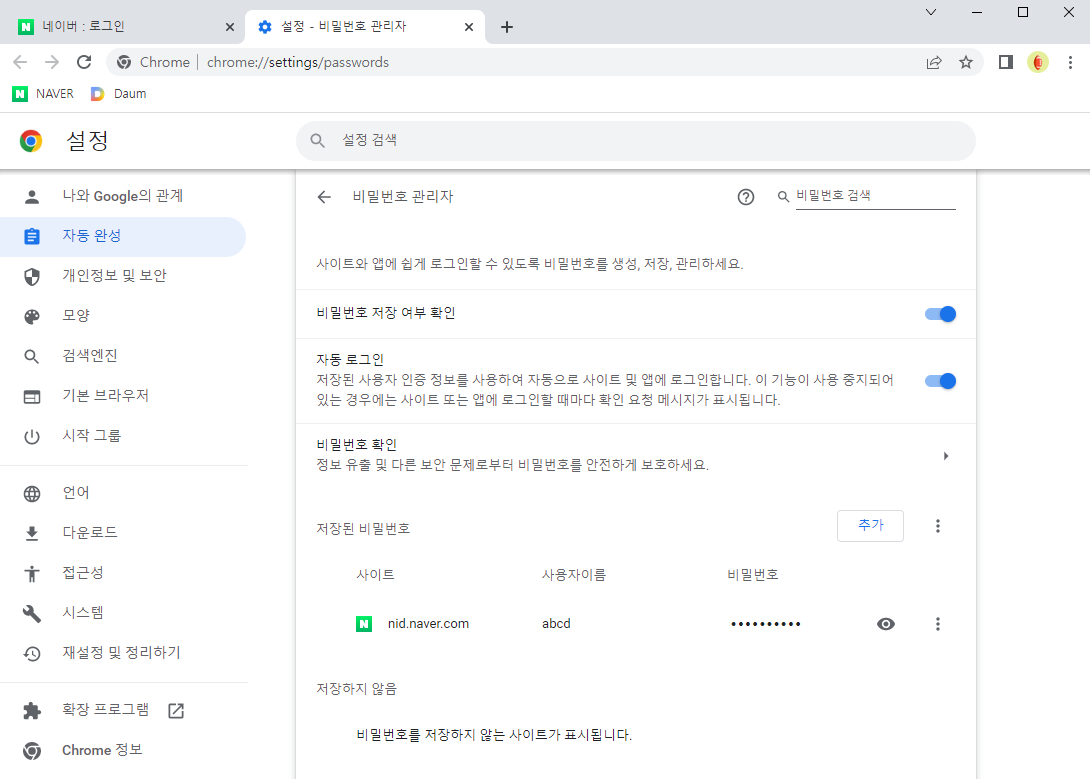1090x779 pixels.
Task: Click the 시작 그룹 power icon
Action: tap(32, 436)
